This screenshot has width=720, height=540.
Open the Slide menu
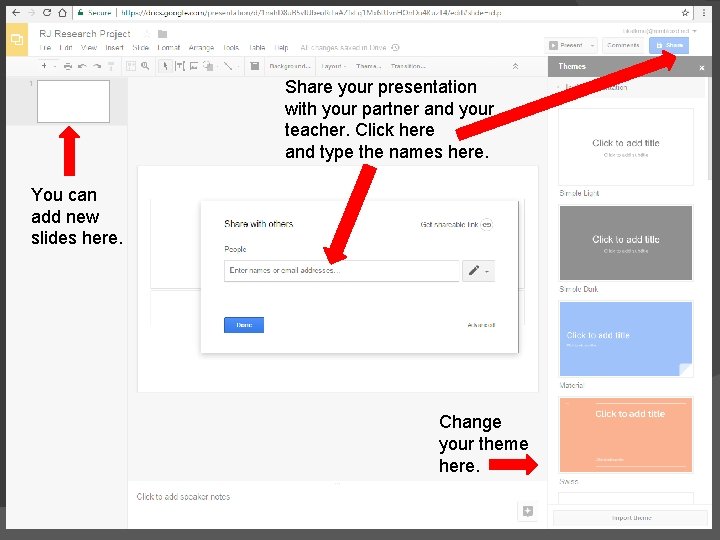tap(141, 48)
